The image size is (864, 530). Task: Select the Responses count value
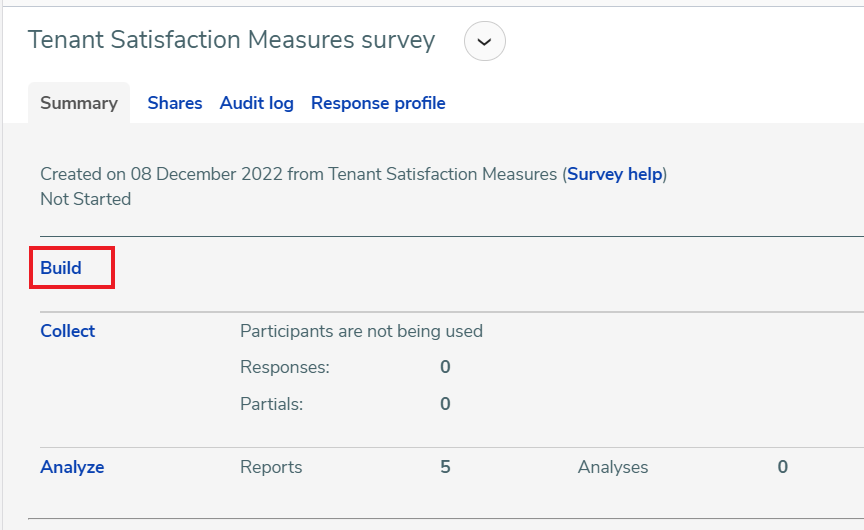click(445, 367)
